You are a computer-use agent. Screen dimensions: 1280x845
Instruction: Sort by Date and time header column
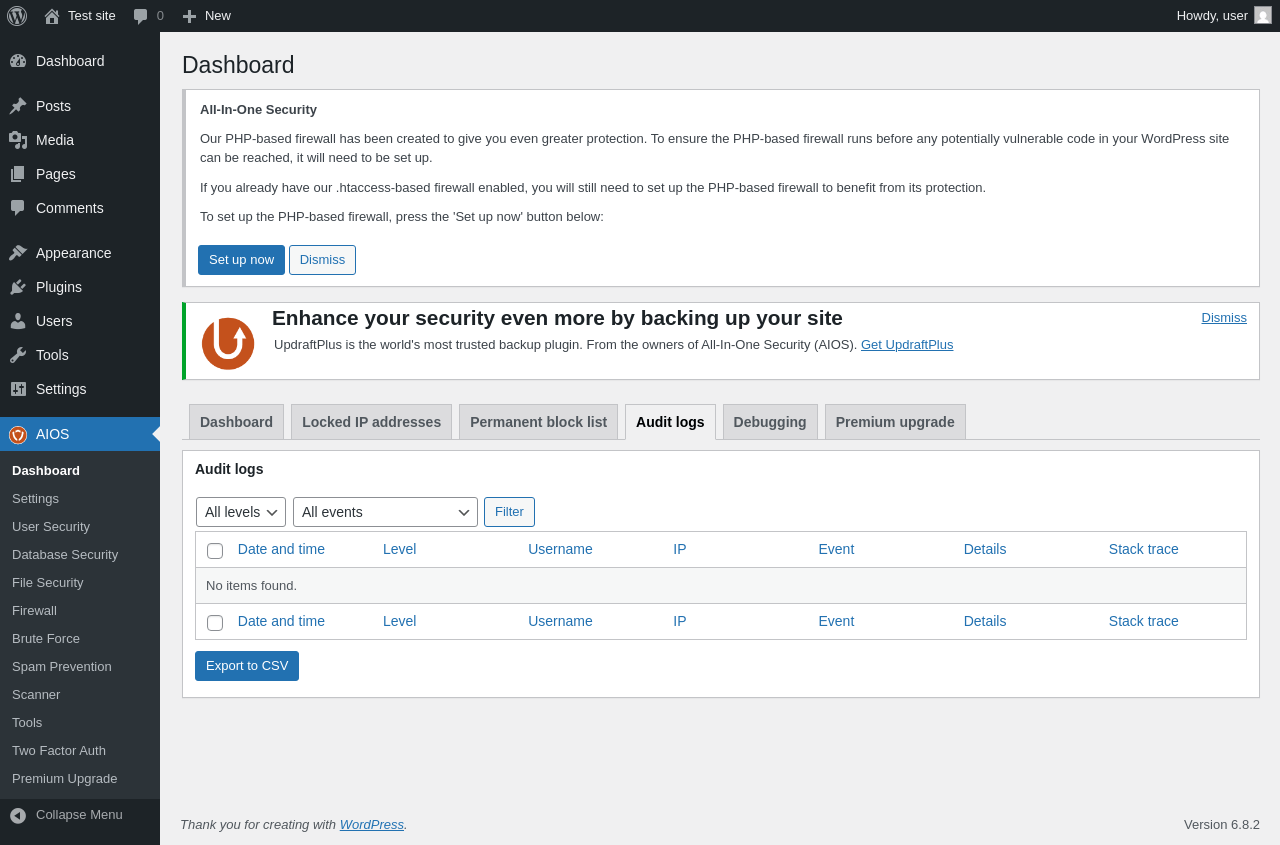pyautogui.click(x=281, y=549)
